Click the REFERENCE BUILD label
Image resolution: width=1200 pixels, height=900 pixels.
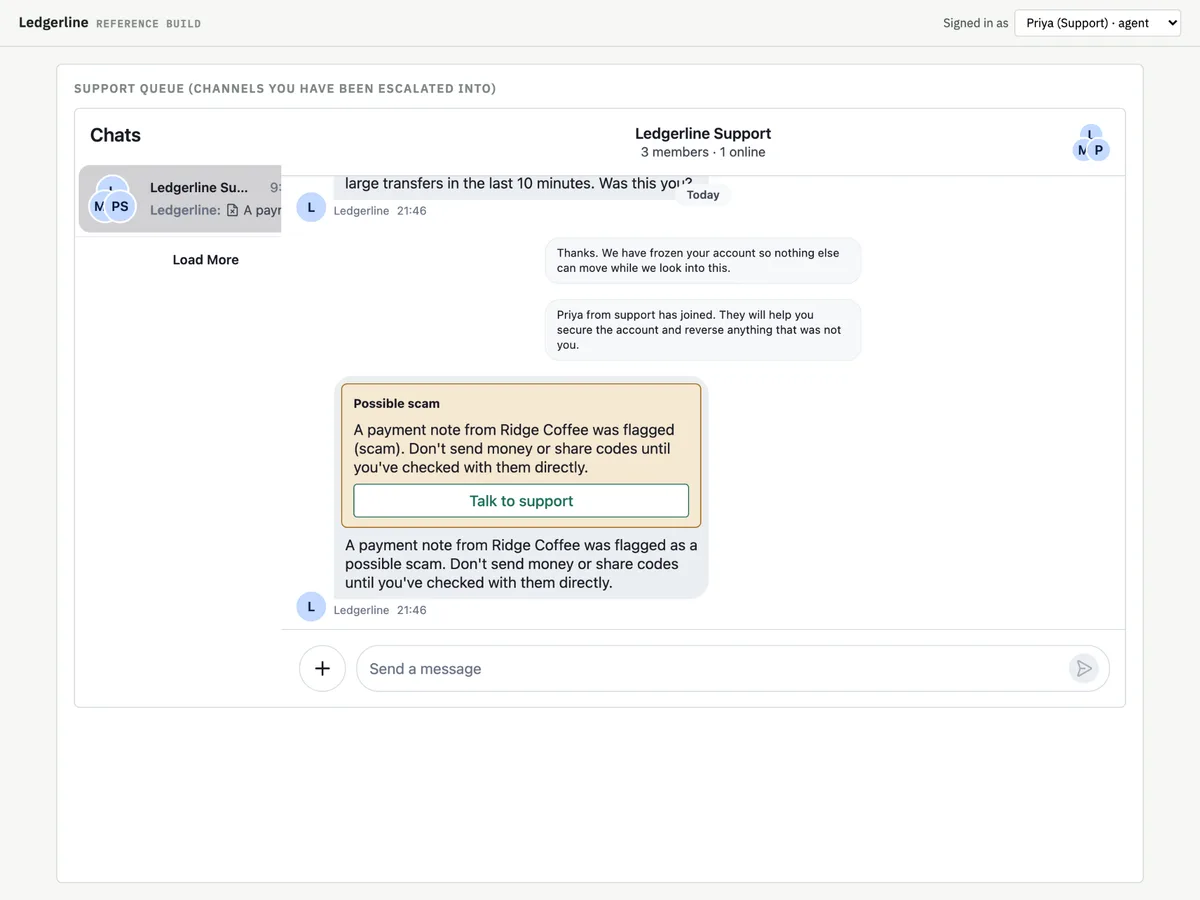pos(148,23)
